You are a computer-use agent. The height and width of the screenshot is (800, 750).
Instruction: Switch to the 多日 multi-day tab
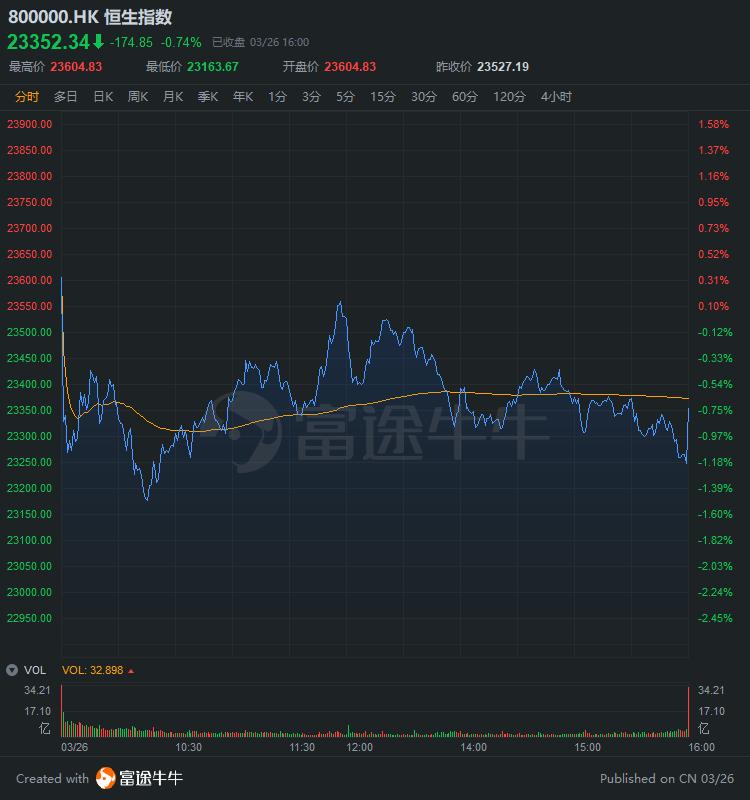[x=65, y=96]
